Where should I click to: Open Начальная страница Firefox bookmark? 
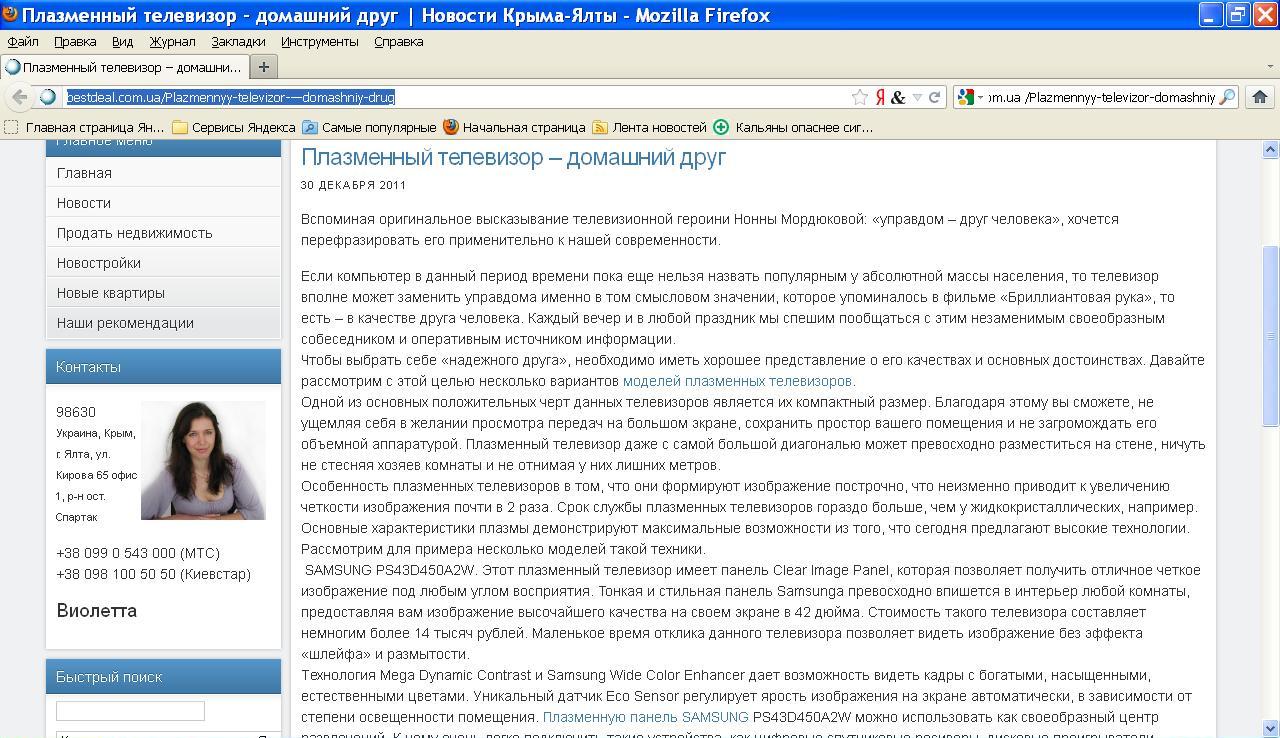pos(514,127)
